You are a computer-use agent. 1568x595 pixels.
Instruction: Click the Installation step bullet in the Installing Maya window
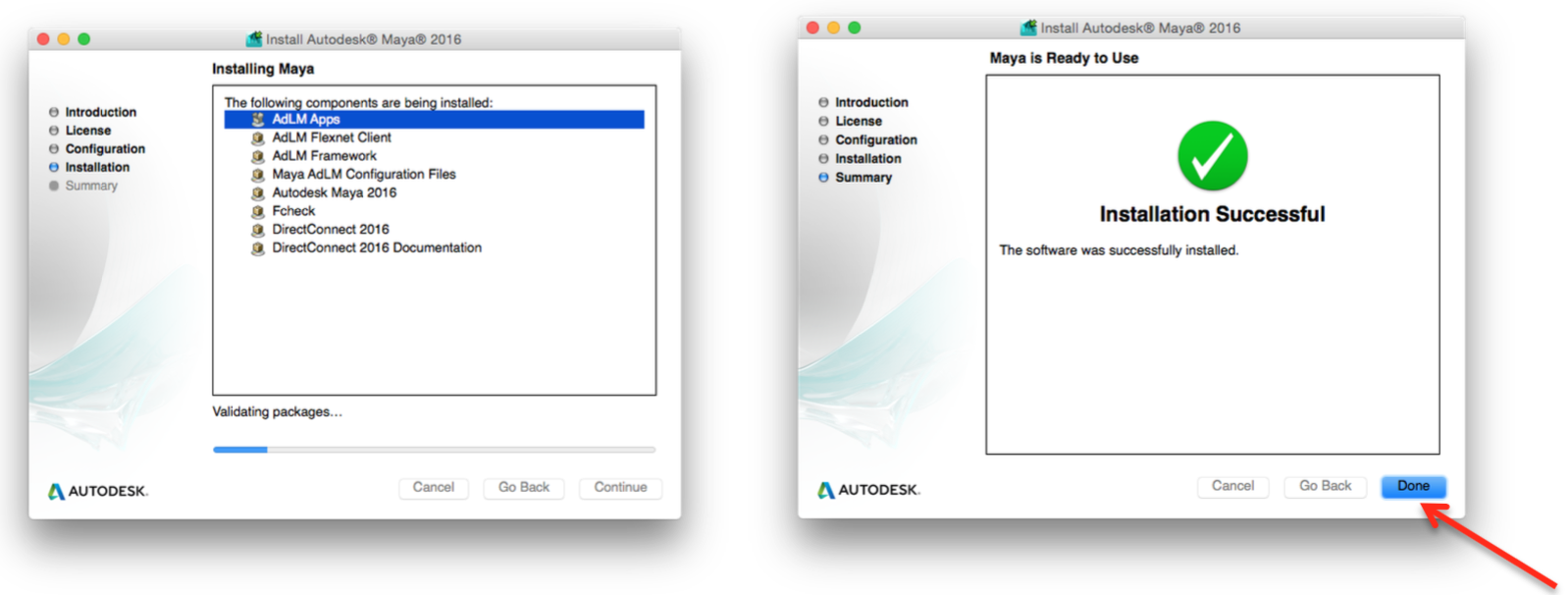click(x=54, y=168)
